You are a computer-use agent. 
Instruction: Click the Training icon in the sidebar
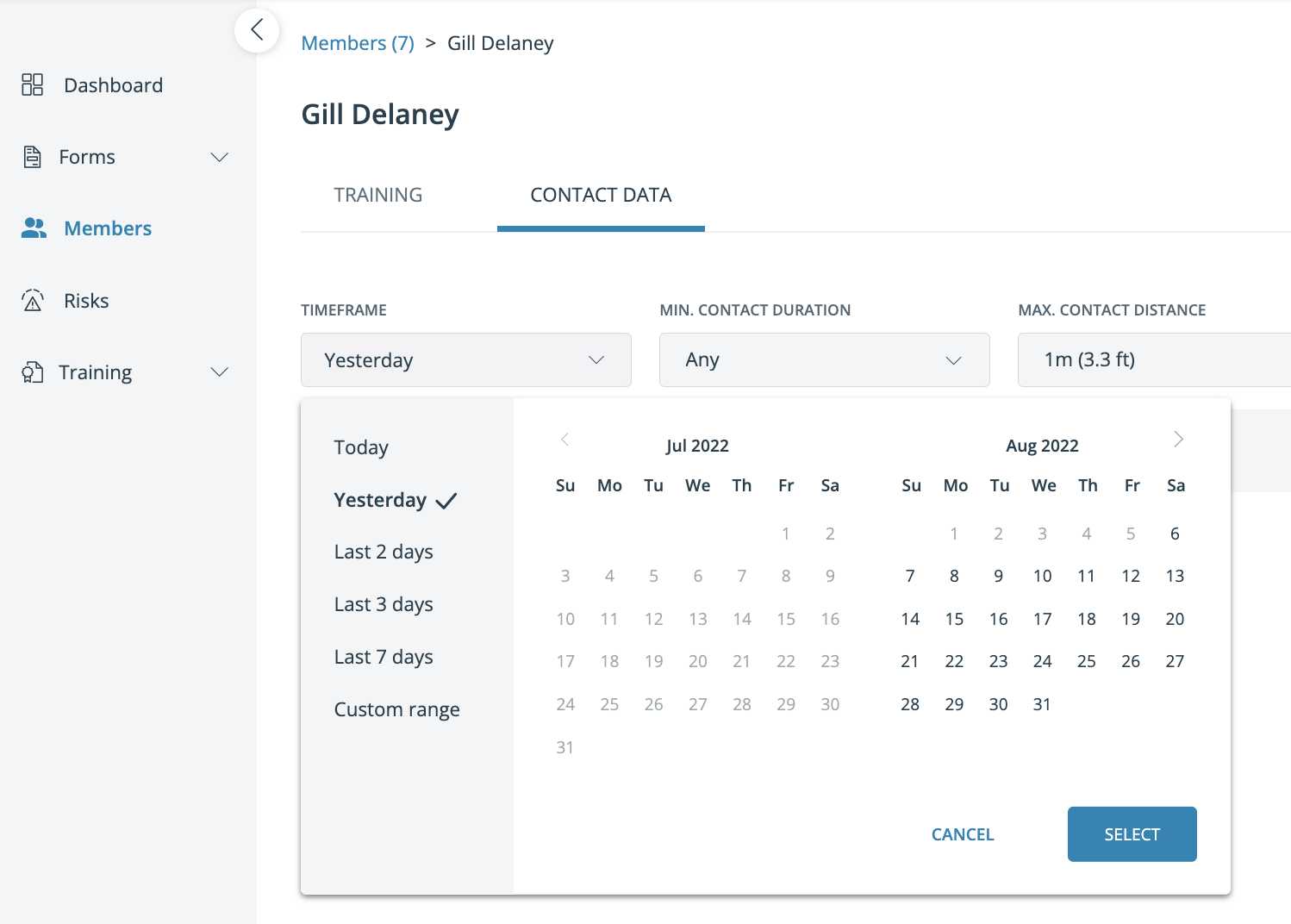coord(32,372)
